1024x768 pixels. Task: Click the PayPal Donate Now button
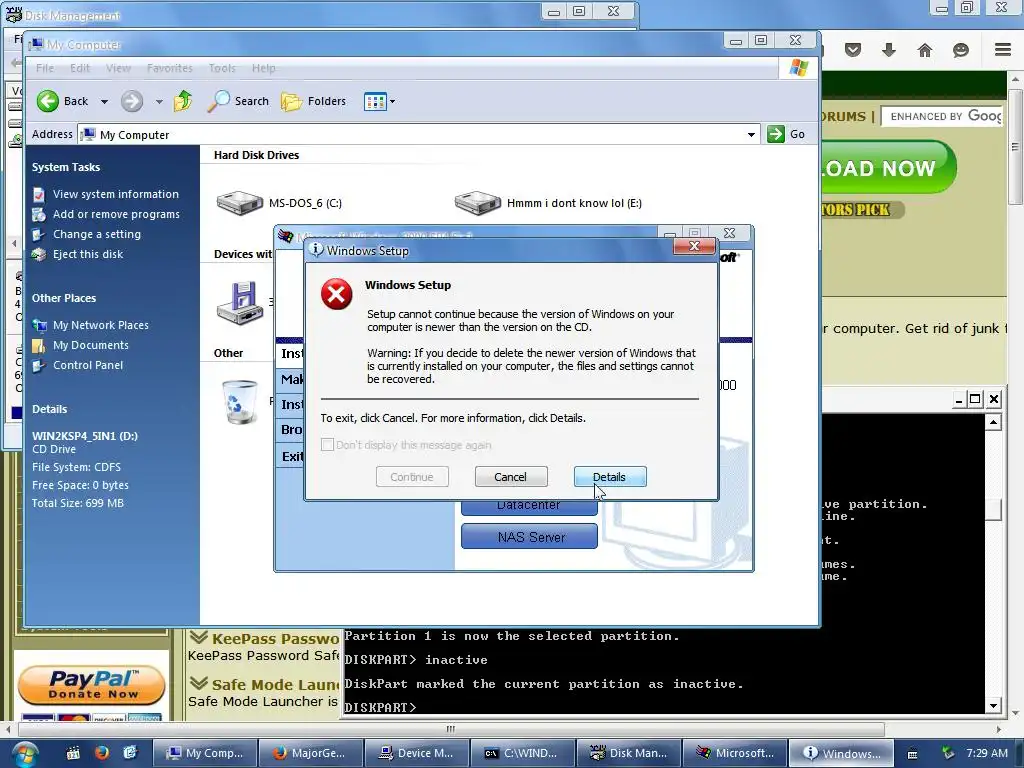click(x=91, y=685)
